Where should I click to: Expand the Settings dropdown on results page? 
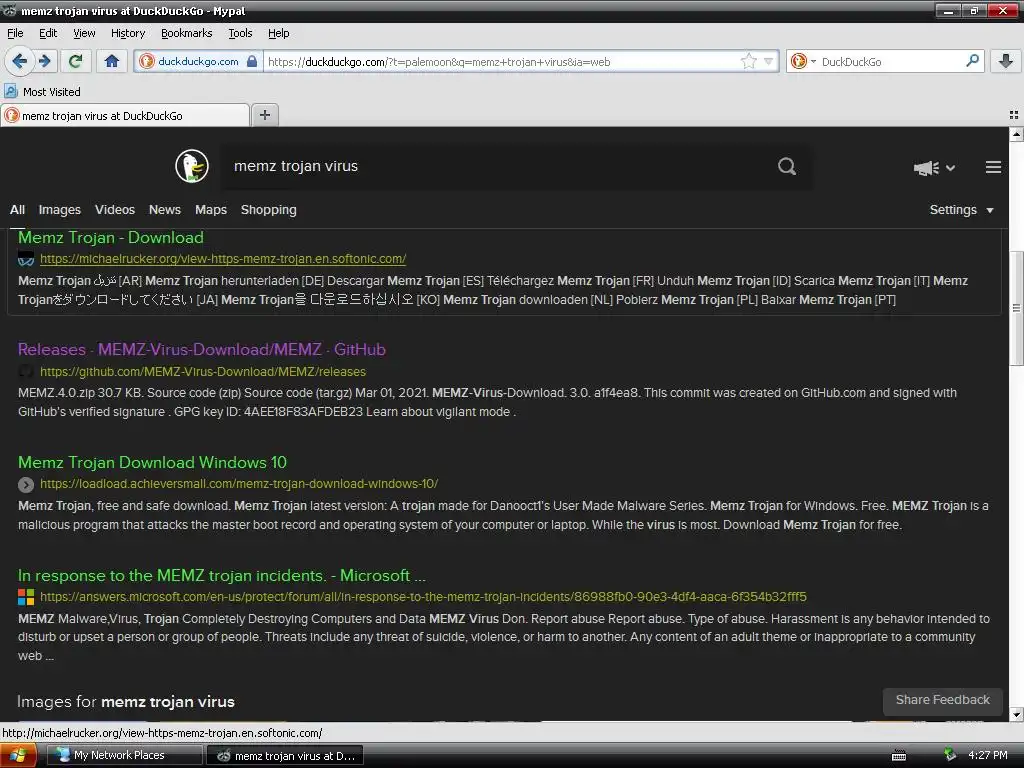click(961, 210)
